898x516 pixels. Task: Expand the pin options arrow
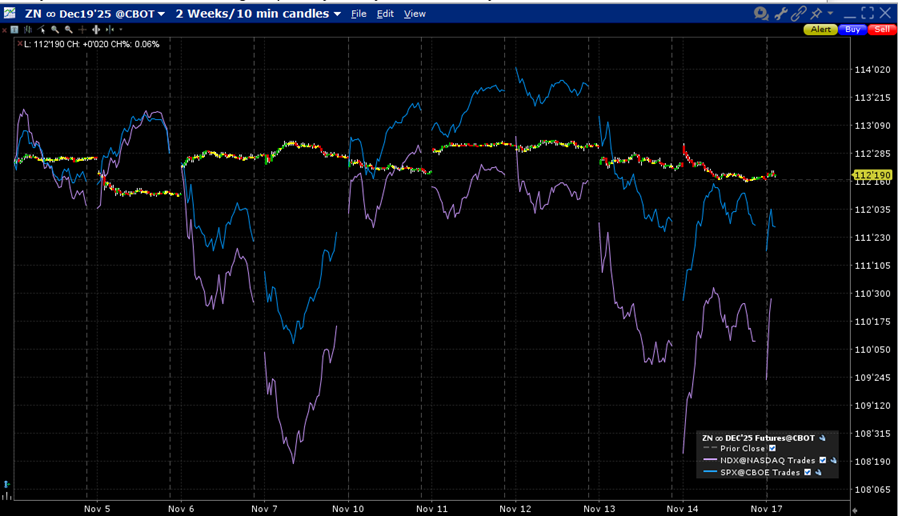[830, 13]
